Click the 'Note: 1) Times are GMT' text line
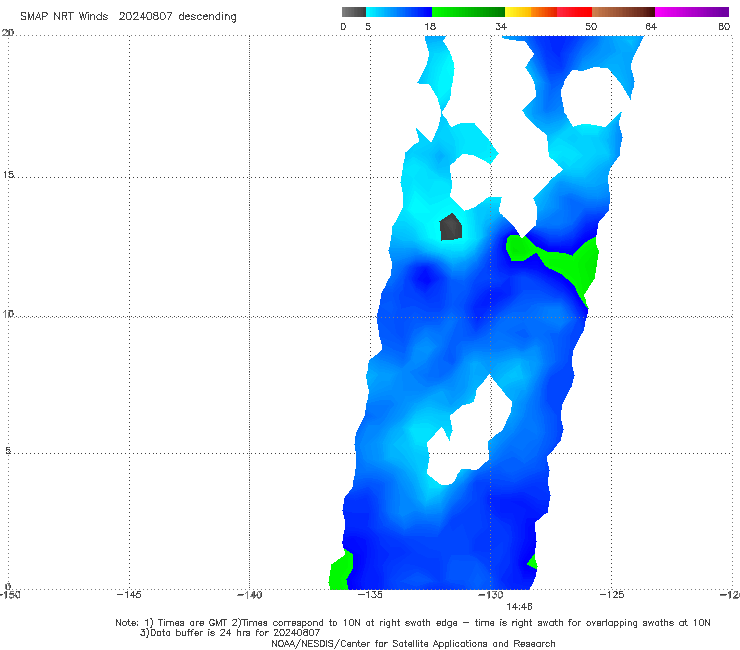The image size is (740, 650). [413, 623]
